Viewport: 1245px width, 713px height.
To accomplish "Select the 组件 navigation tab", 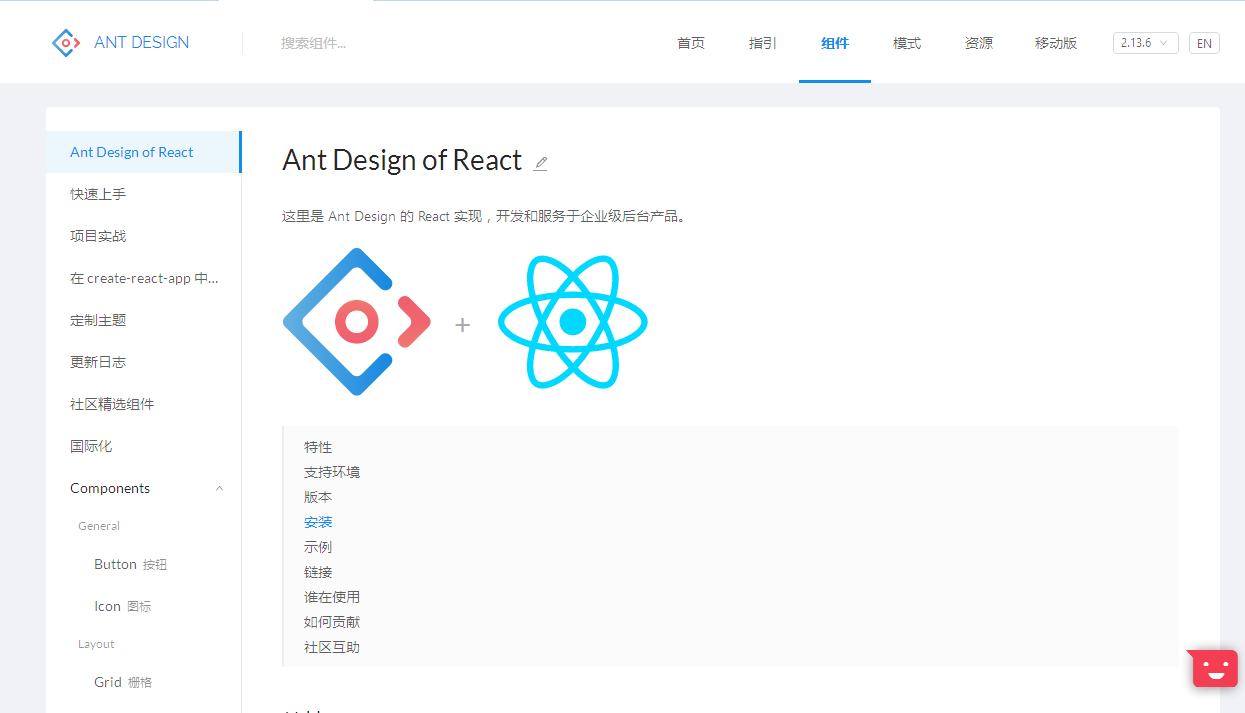I will [x=835, y=43].
